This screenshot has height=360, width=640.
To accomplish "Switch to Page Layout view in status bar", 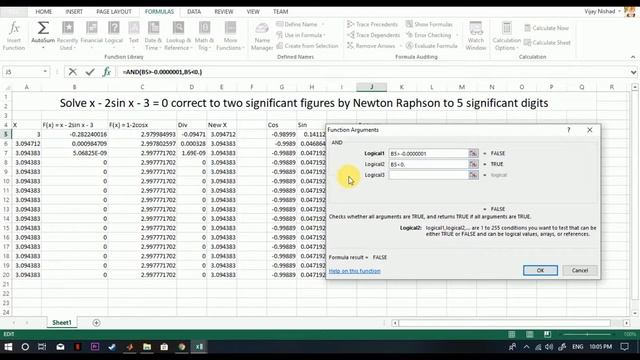I will (x=529, y=334).
